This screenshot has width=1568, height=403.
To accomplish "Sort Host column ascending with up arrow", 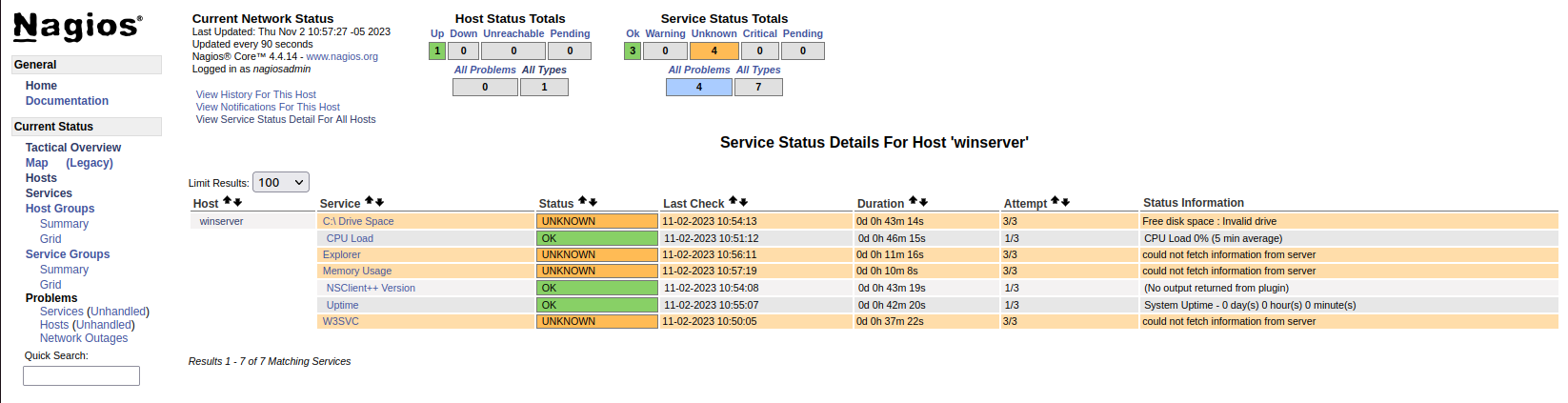I will point(227,202).
